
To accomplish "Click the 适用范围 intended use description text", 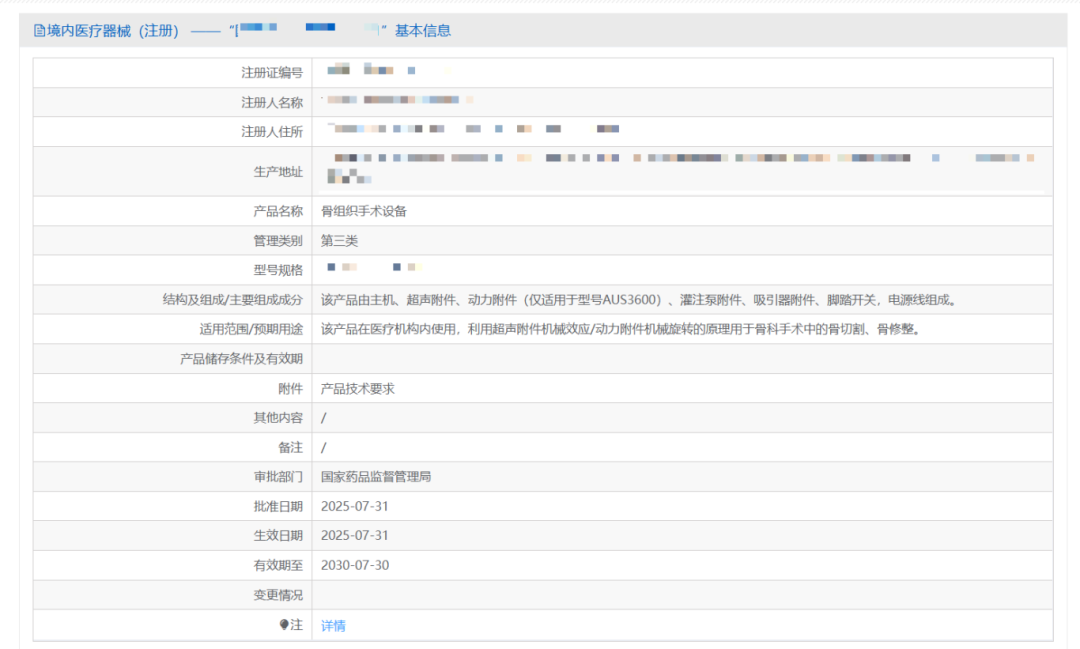I will click(x=619, y=329).
